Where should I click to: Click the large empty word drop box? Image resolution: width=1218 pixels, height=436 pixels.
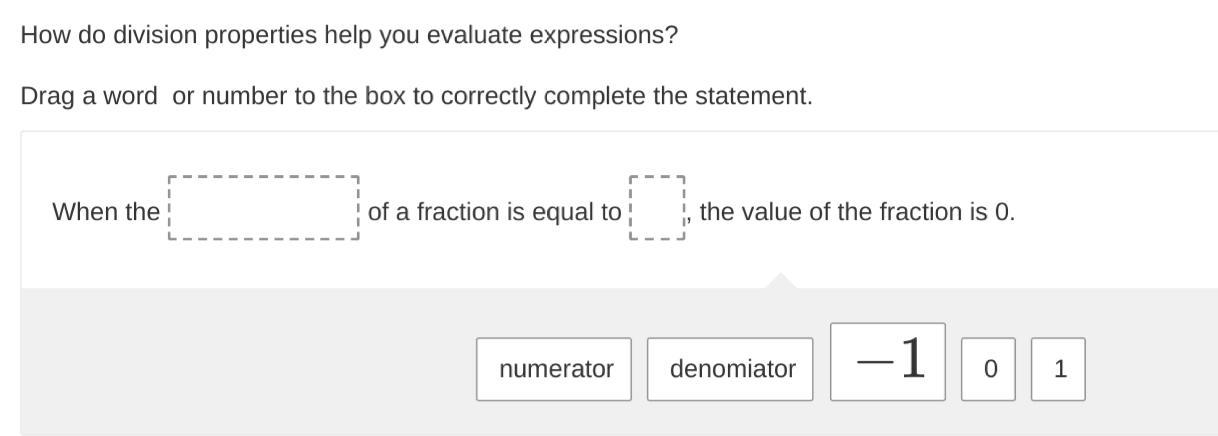click(263, 209)
